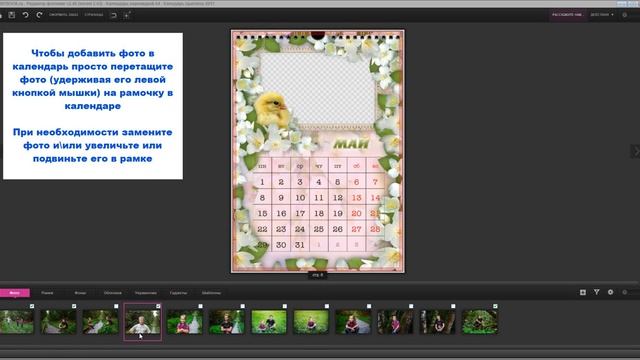Viewport: 640px width, 360px height.
Task: Uncheck the checkbox on the last forest thumbnail
Action: coord(495,306)
